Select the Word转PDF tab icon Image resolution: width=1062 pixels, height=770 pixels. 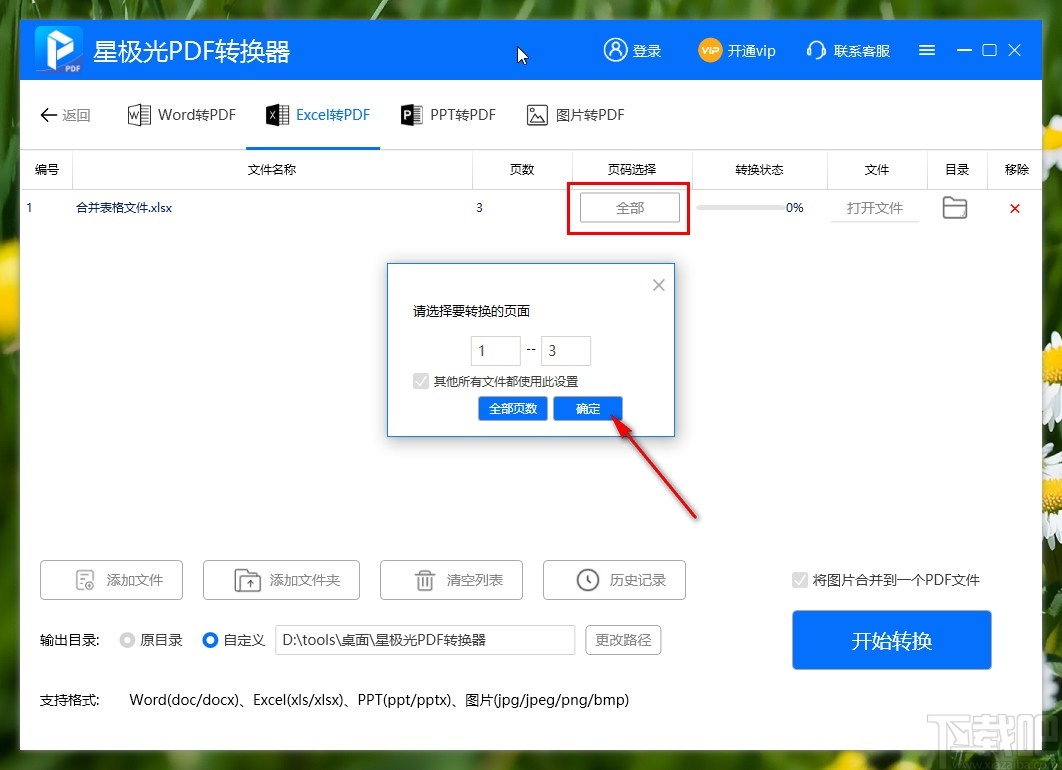pos(139,114)
